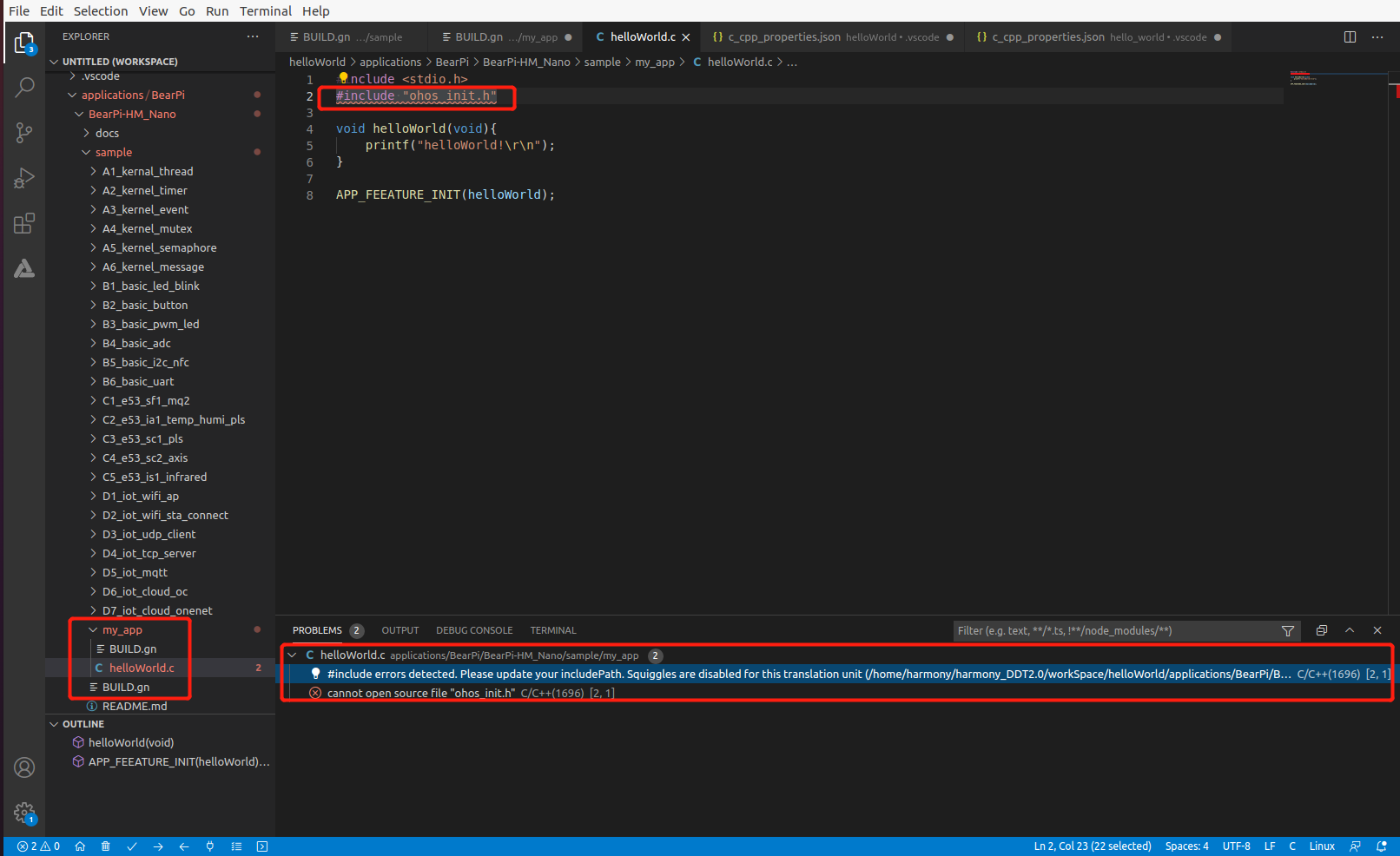Switch to the BUILD.gn .../sample tab
The height and width of the screenshot is (856, 1400).
[x=352, y=37]
